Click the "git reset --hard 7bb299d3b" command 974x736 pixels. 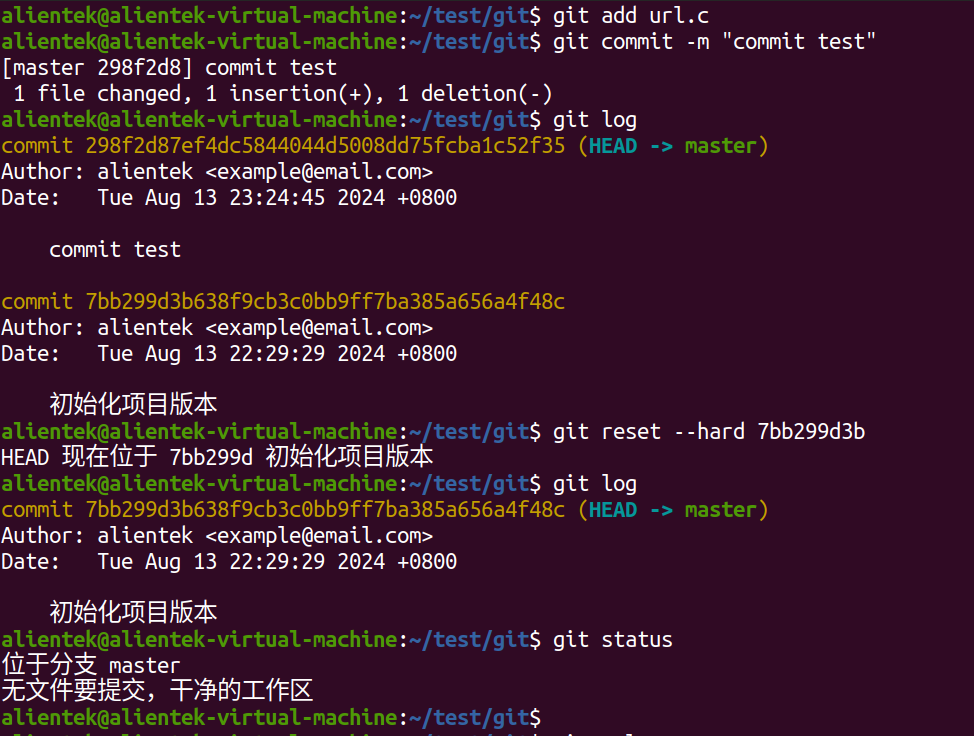pos(708,432)
